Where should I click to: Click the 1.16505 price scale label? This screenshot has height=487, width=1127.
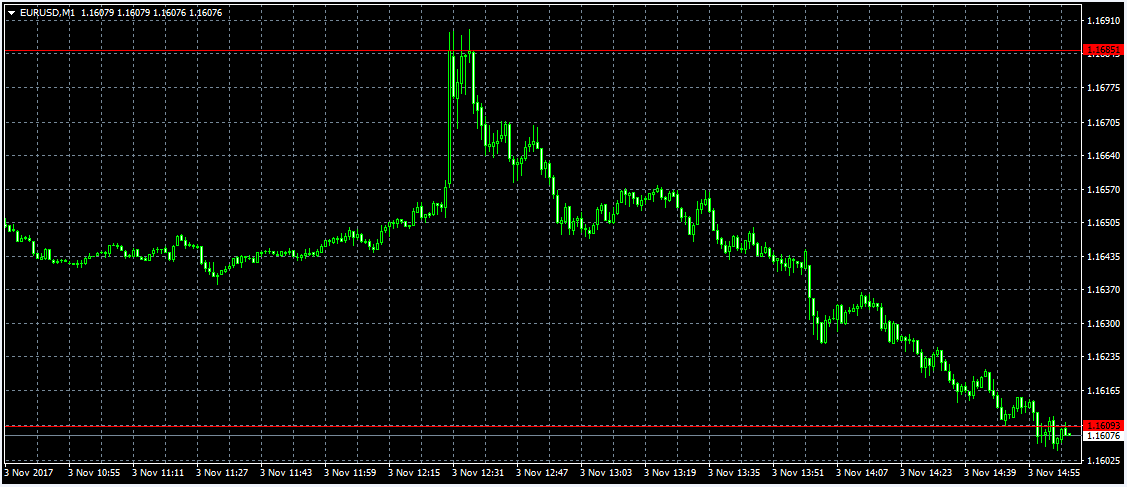pyautogui.click(x=1106, y=223)
